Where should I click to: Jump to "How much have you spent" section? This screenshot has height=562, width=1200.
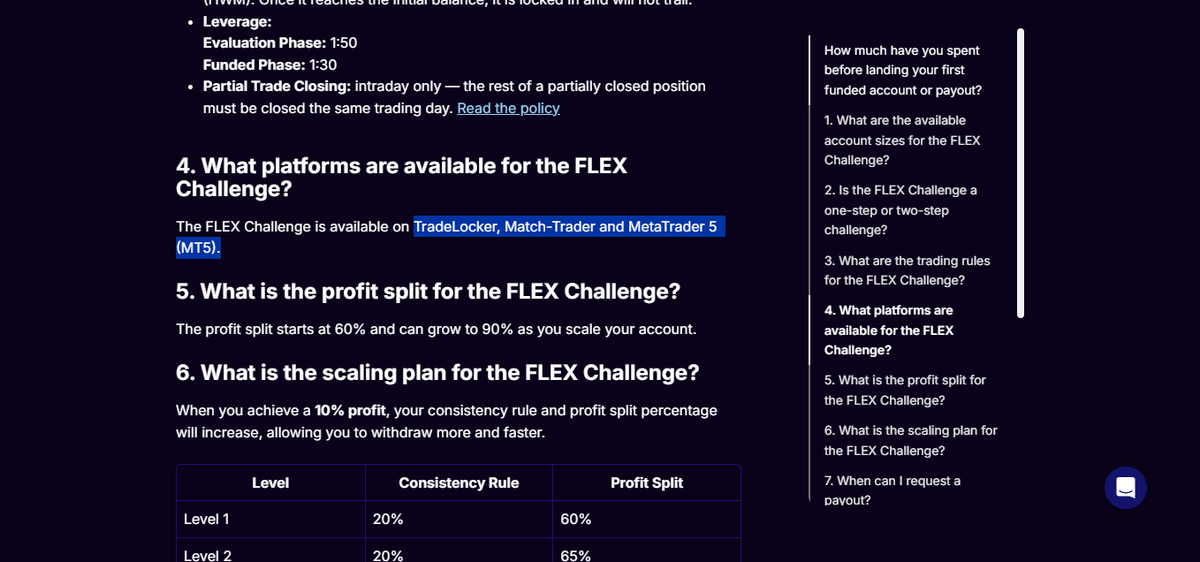point(902,70)
